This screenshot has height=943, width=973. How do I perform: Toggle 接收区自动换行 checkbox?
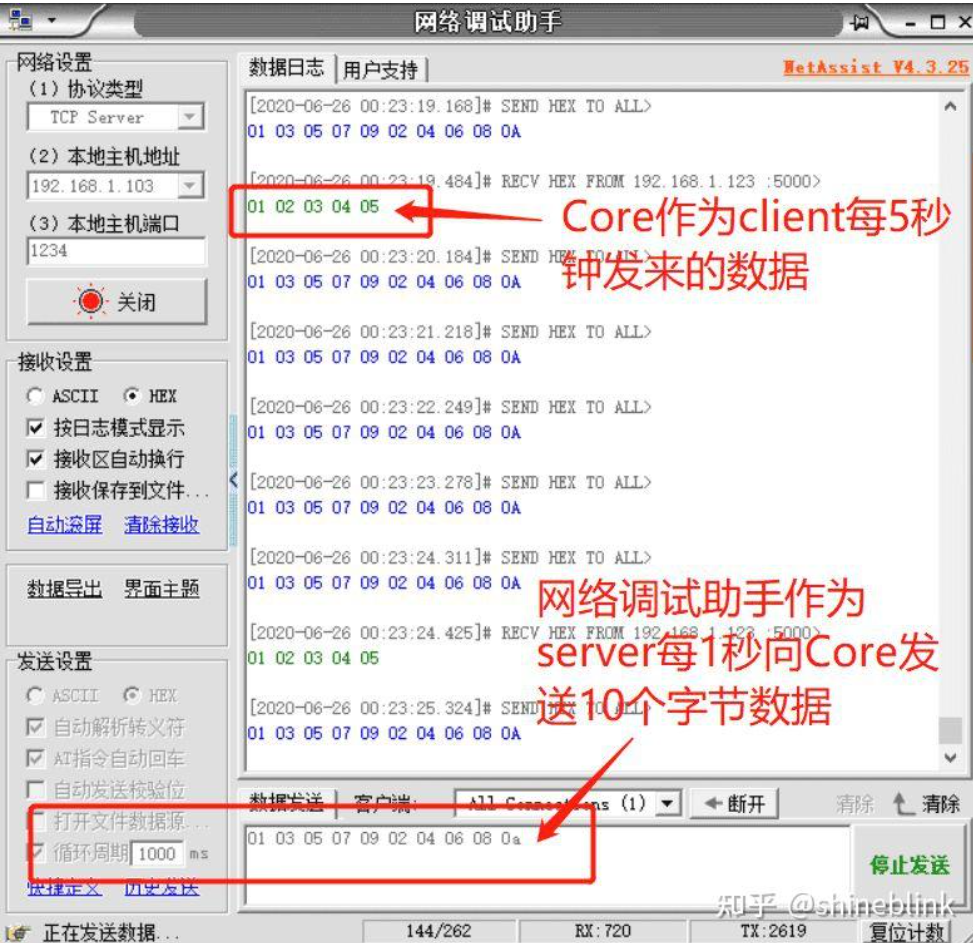tap(36, 459)
